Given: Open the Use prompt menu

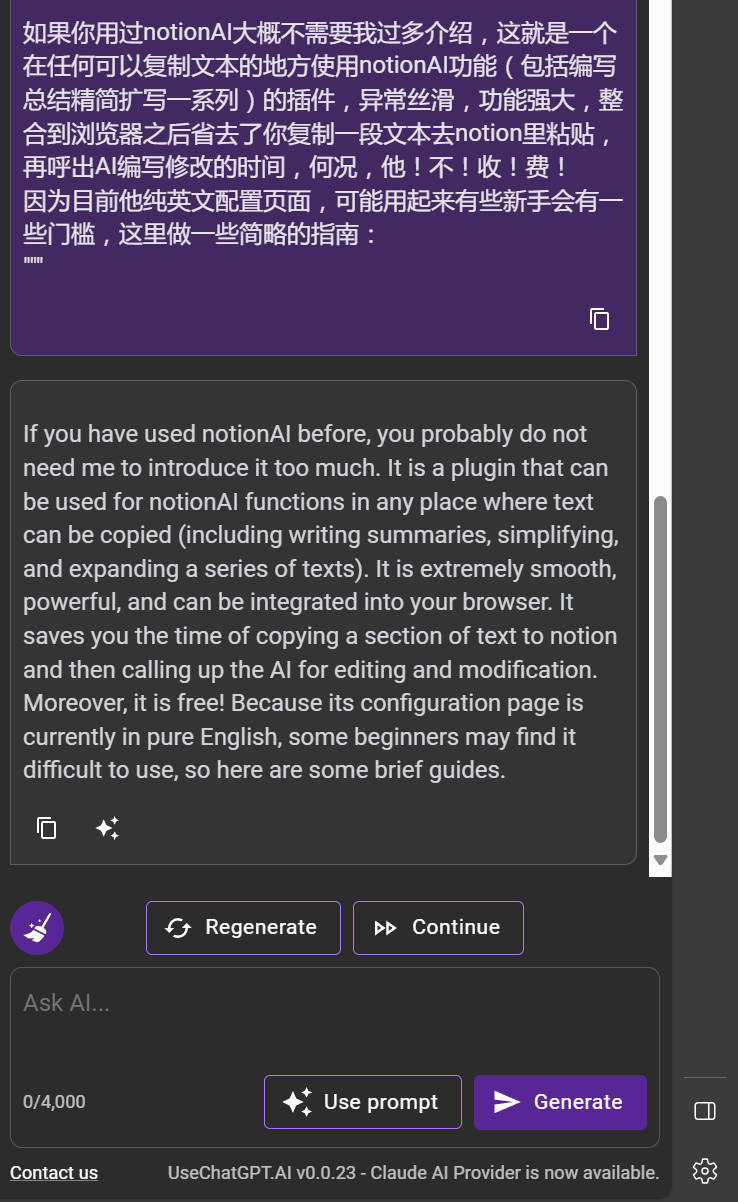Looking at the screenshot, I should (363, 1102).
